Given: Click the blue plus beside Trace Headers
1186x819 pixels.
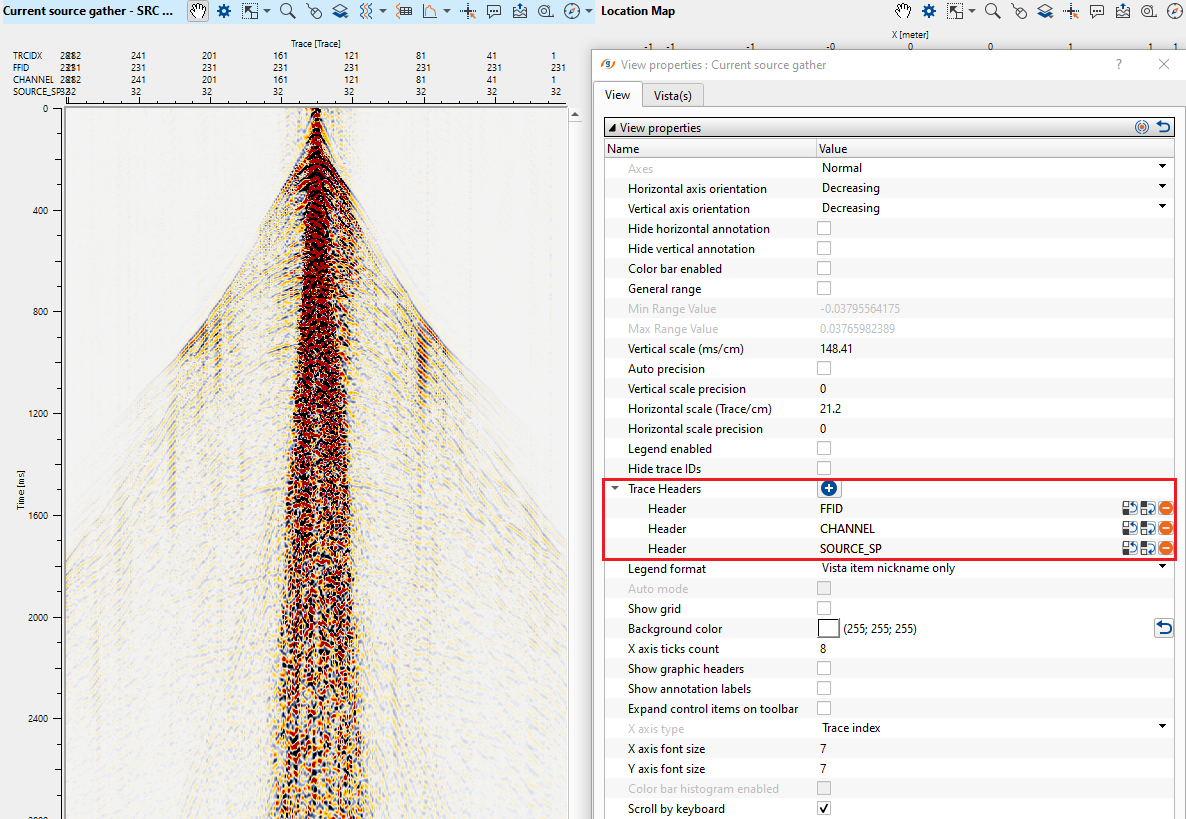Looking at the screenshot, I should tap(830, 489).
